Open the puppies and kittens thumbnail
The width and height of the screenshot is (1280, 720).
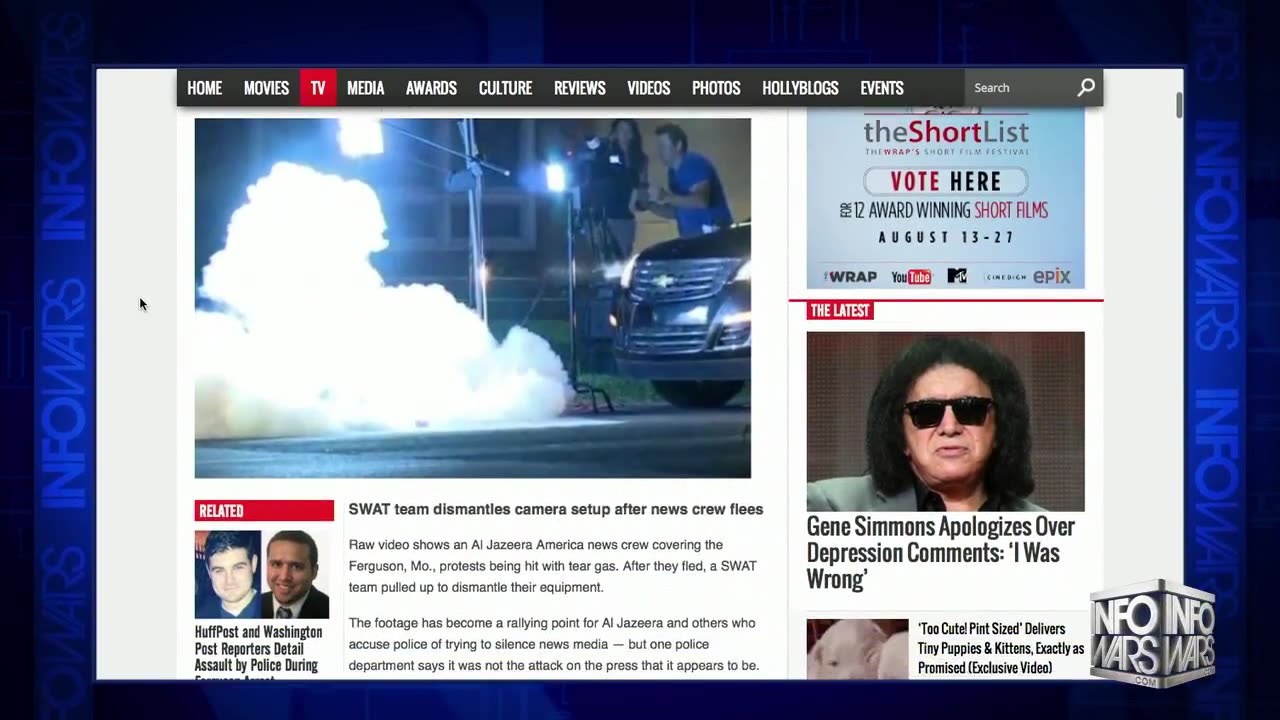[857, 648]
